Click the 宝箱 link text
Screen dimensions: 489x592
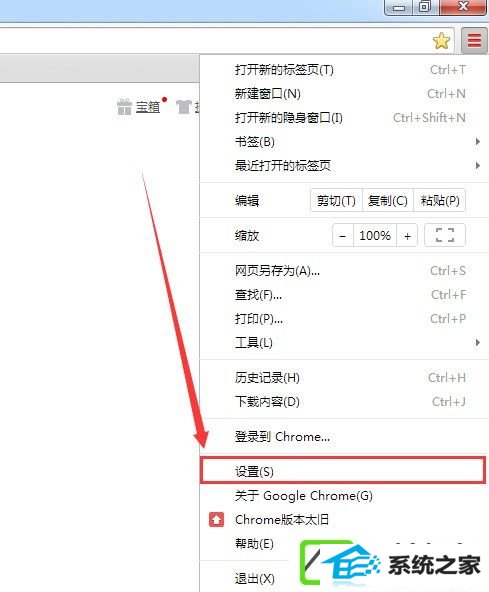148,107
